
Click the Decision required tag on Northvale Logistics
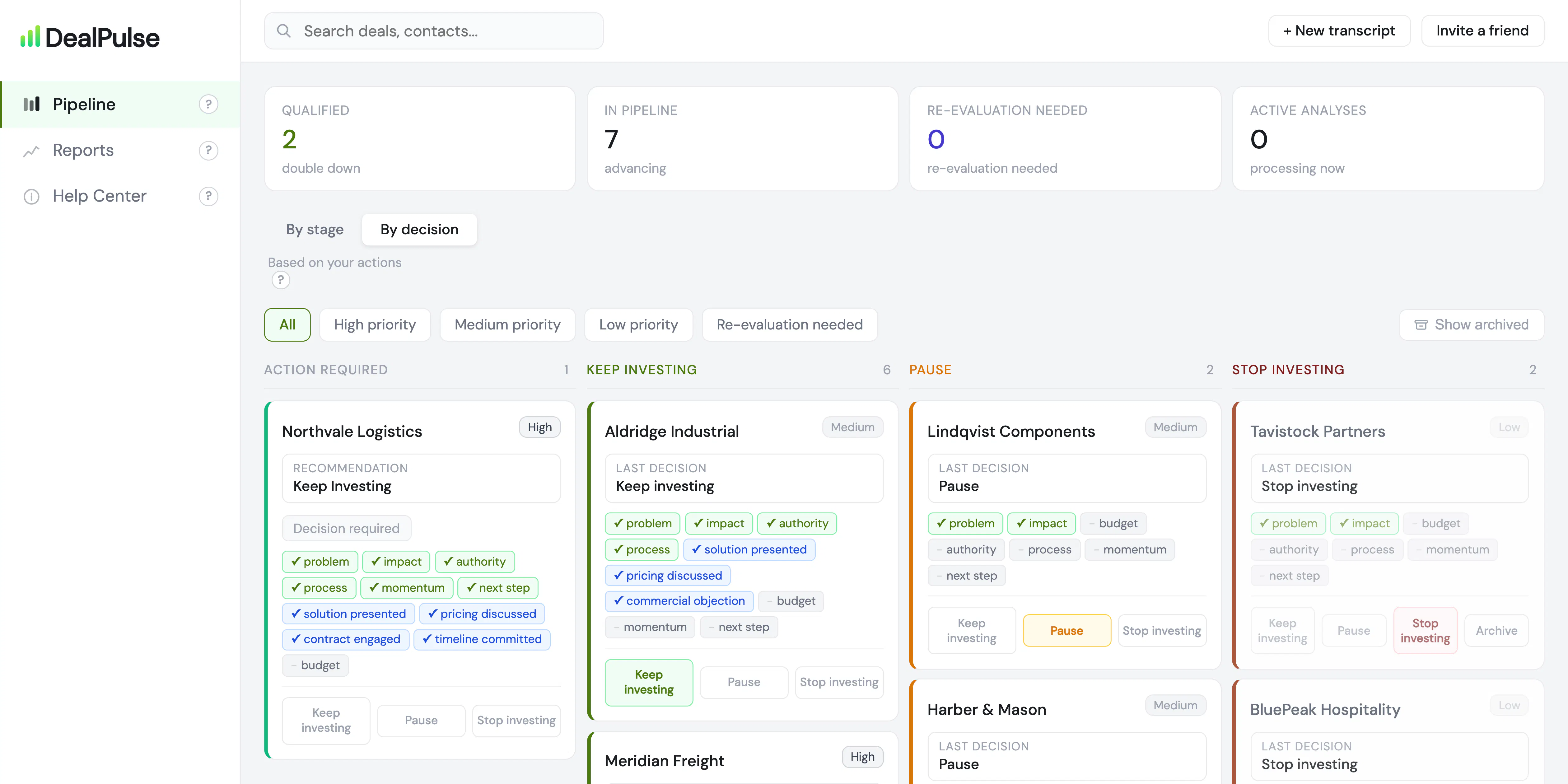pyautogui.click(x=346, y=528)
